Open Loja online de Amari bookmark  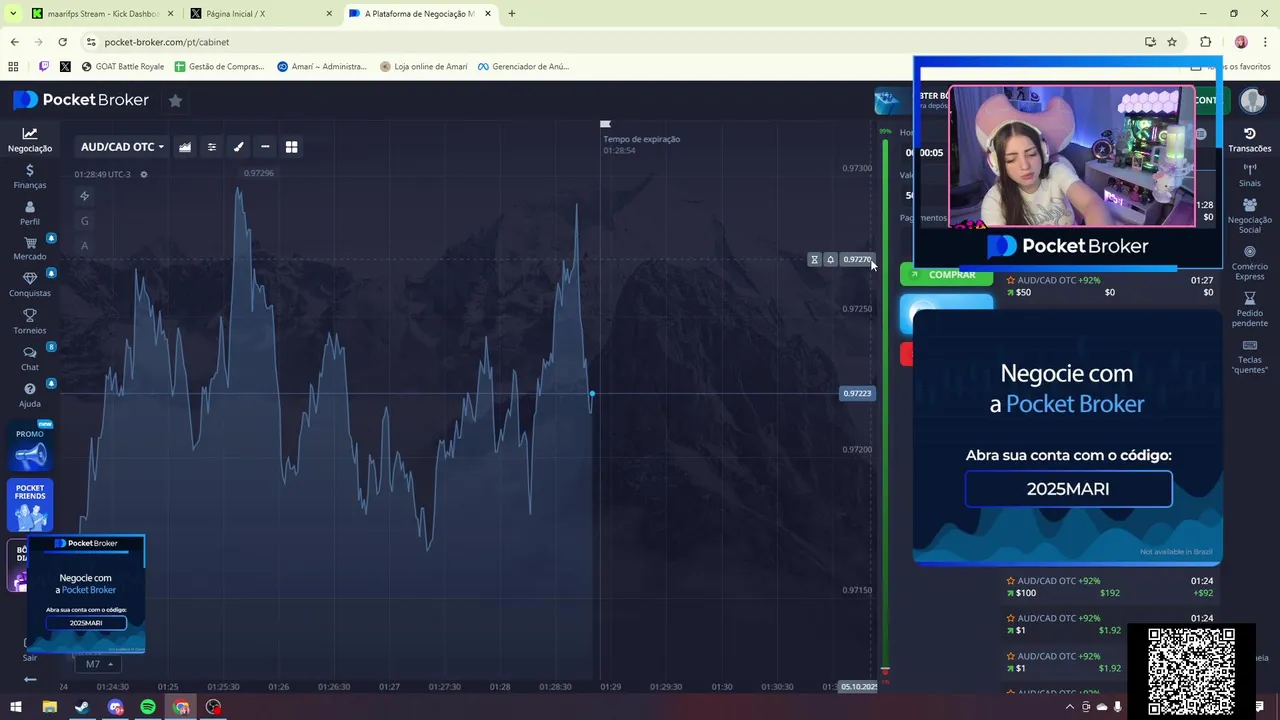pyautogui.click(x=423, y=66)
